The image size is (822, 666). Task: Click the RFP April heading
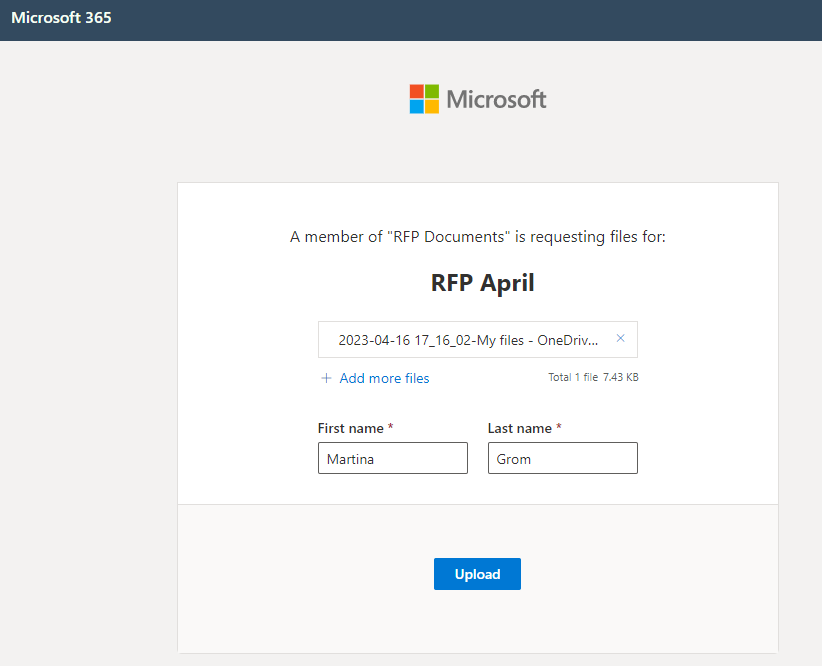tap(482, 283)
